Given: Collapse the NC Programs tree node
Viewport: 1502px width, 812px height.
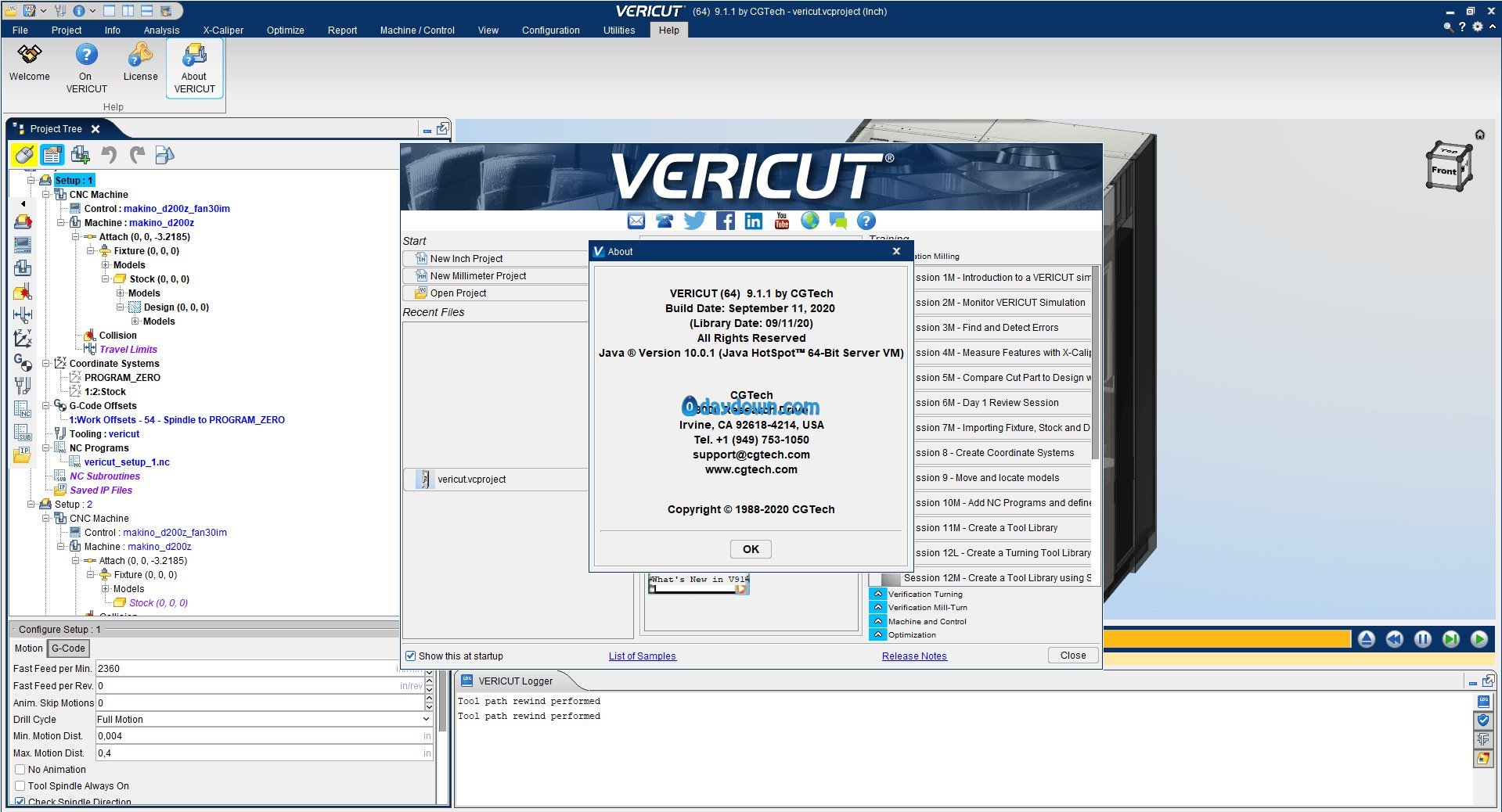Looking at the screenshot, I should [x=46, y=447].
